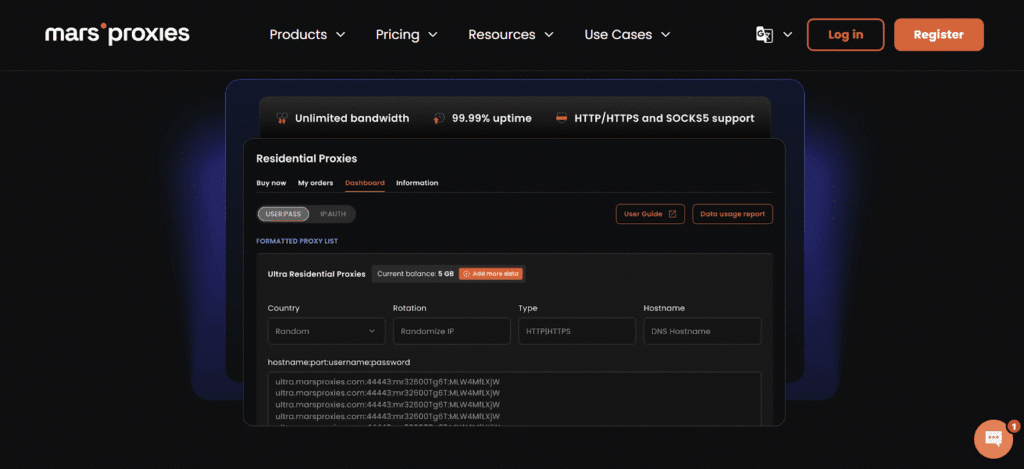Open the Data usage report
Screen dimensions: 1024x469
(x=732, y=214)
